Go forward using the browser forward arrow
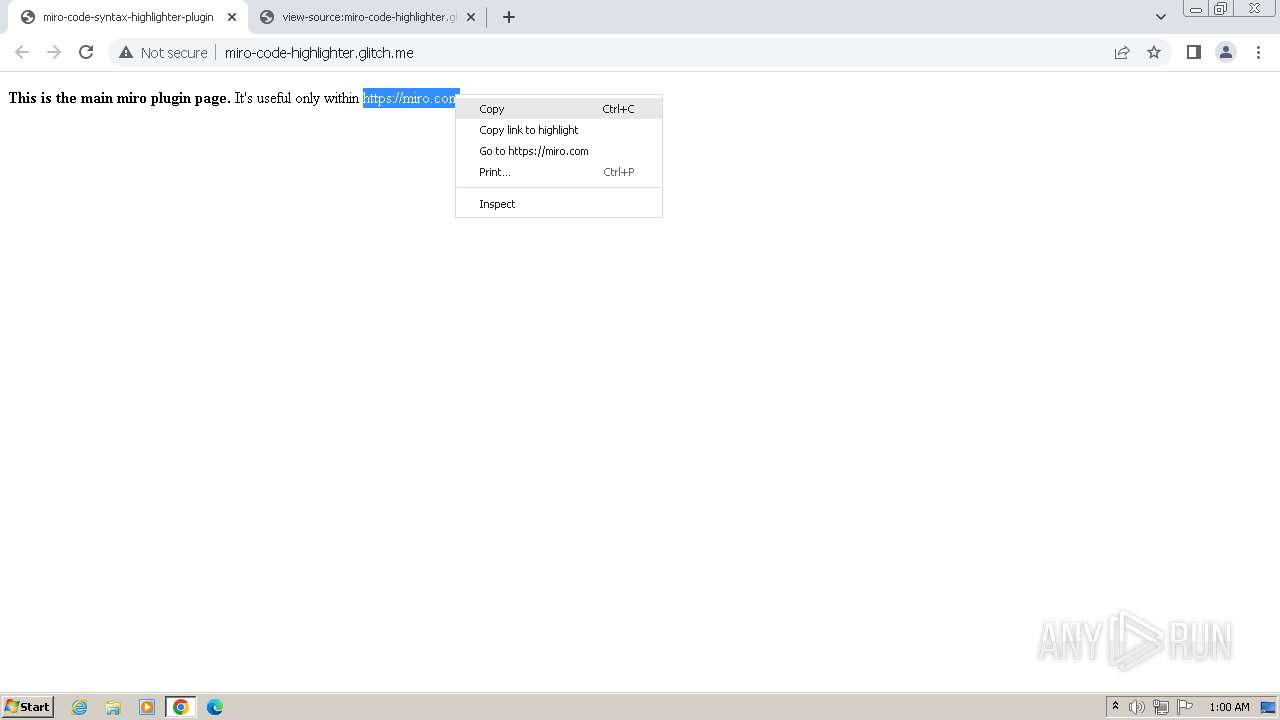The width and height of the screenshot is (1280, 720). 54,52
